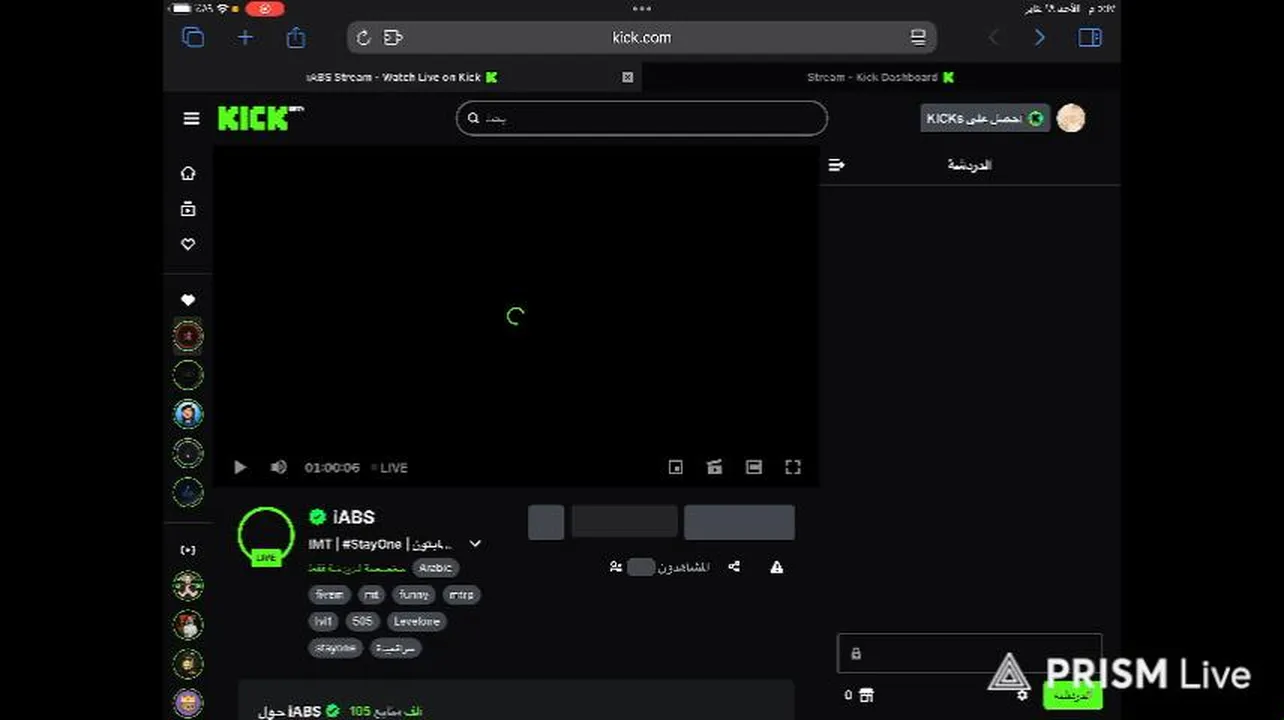This screenshot has height=720, width=1284.
Task: Click the live broadcast icon in sidebar
Action: click(x=188, y=550)
